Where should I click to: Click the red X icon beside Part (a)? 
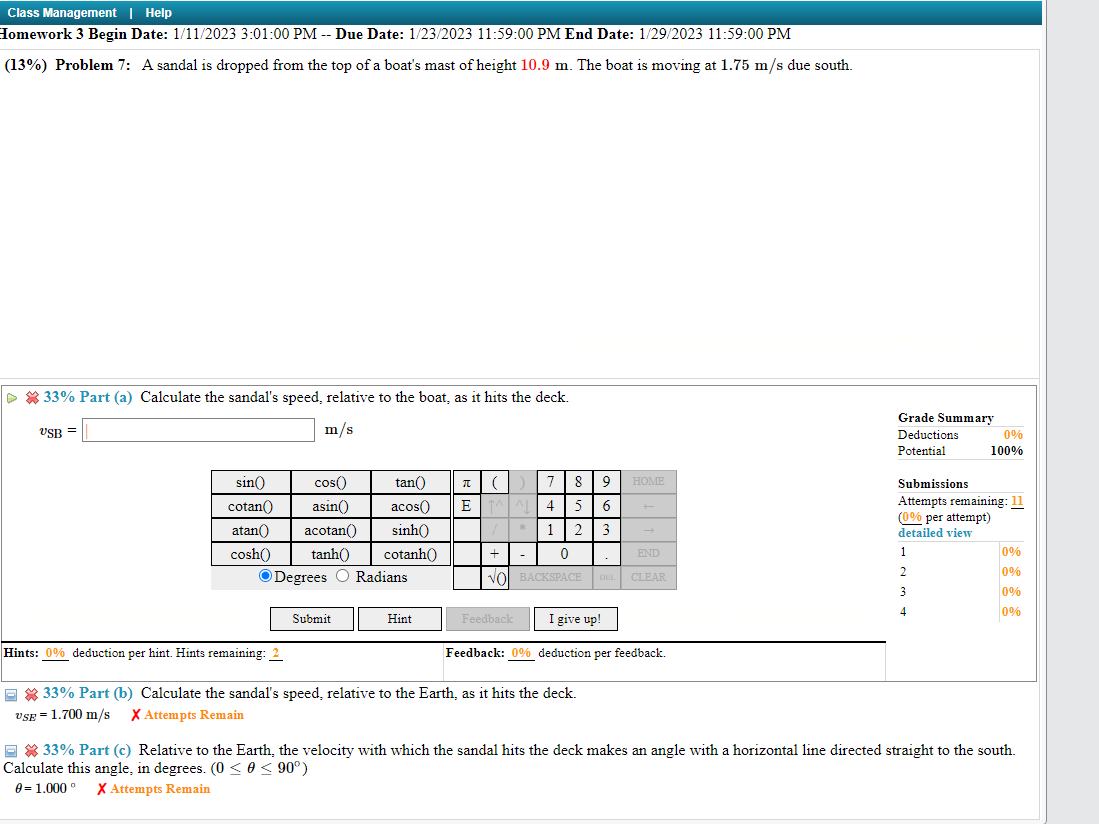pyautogui.click(x=33, y=397)
